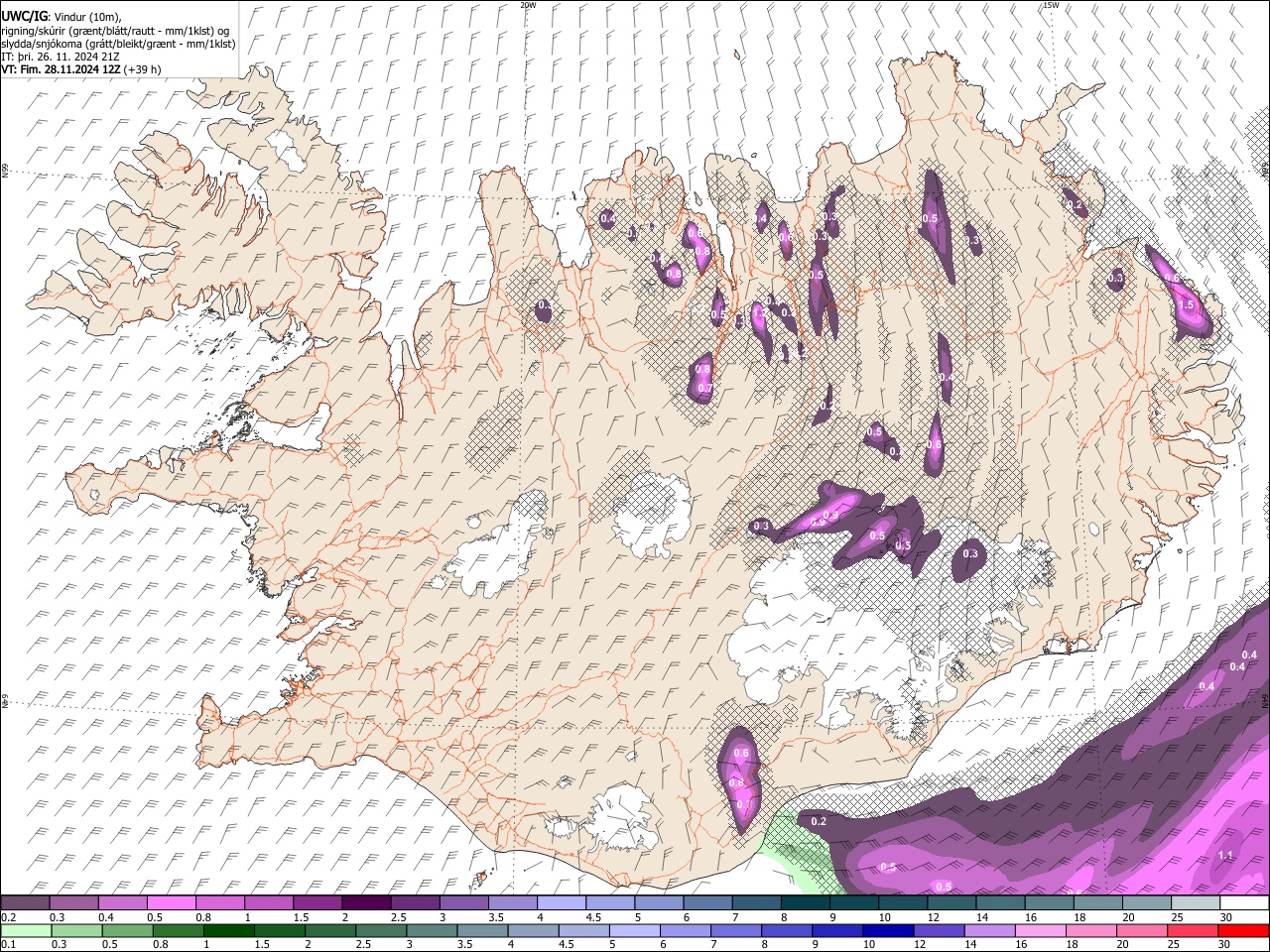Click the dark teal snow swatch at 8

[805, 903]
